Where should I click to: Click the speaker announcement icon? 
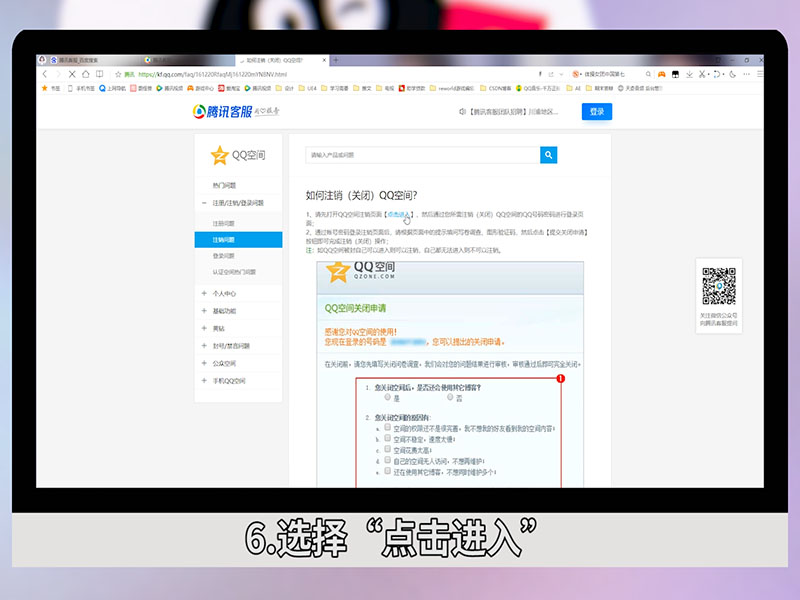pos(462,111)
